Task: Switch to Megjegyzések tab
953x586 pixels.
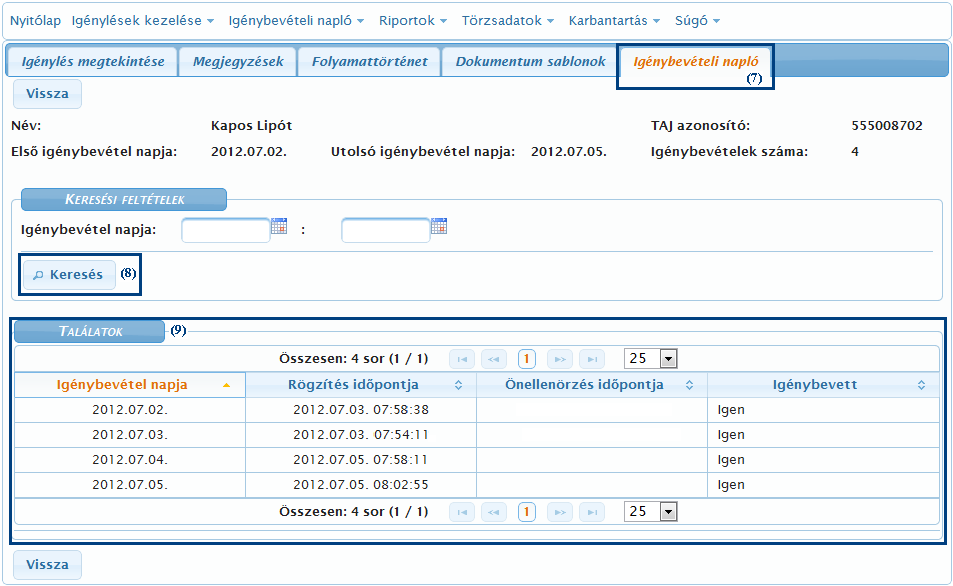Action: click(x=238, y=62)
